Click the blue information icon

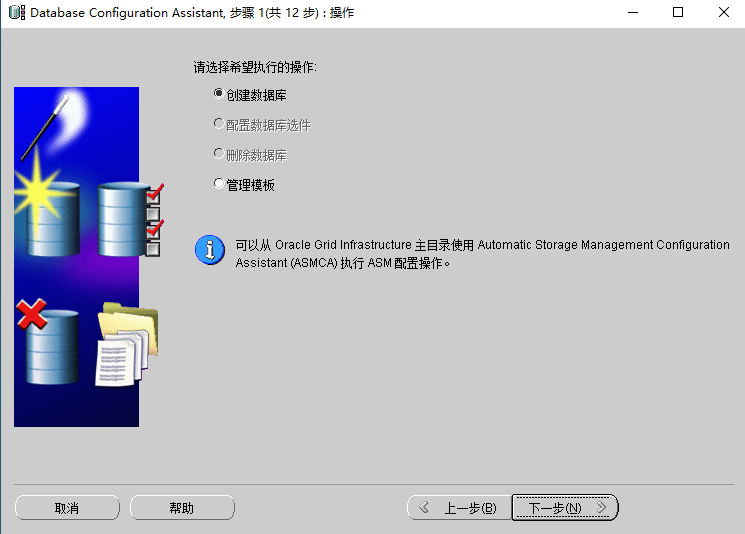pyautogui.click(x=210, y=250)
